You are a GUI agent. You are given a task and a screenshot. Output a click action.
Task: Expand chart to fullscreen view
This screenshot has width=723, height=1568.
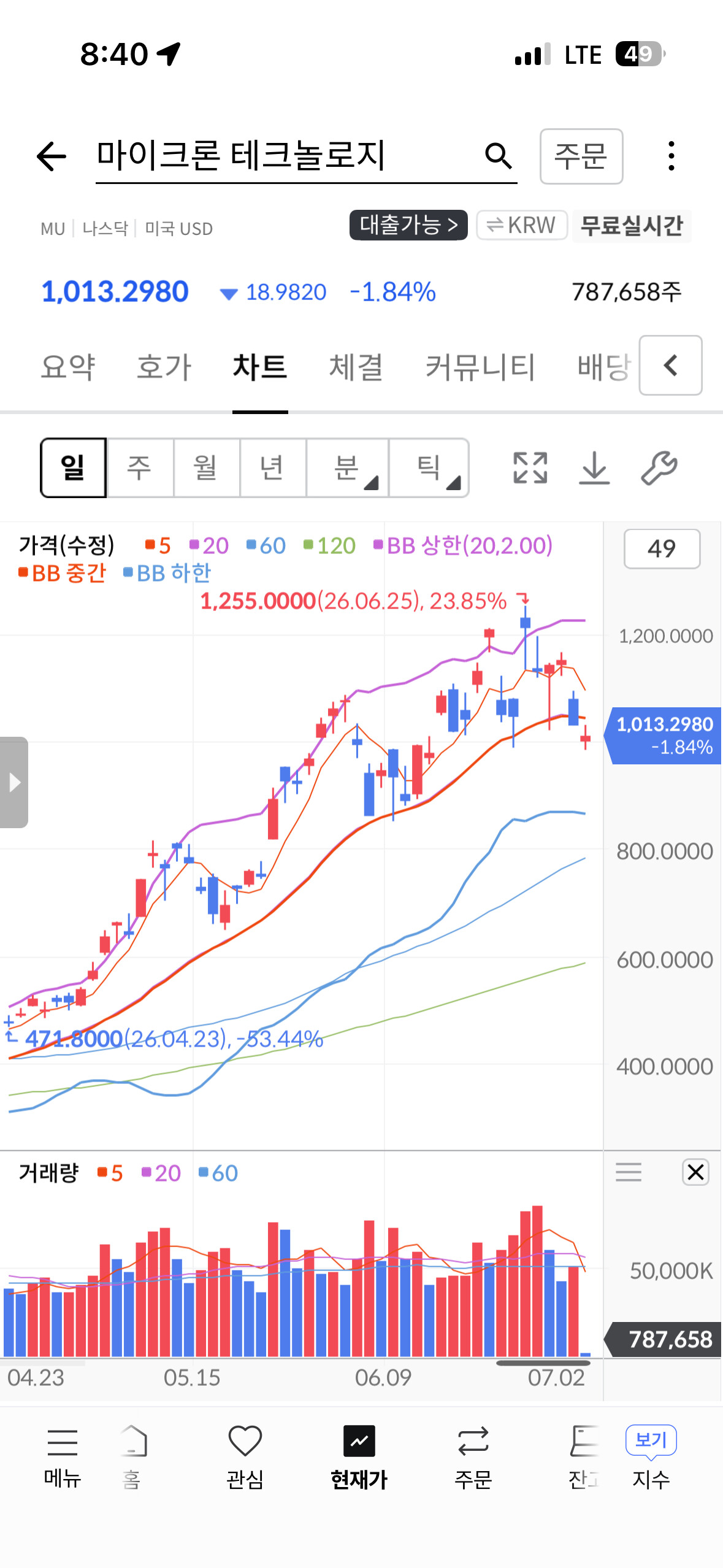(530, 468)
